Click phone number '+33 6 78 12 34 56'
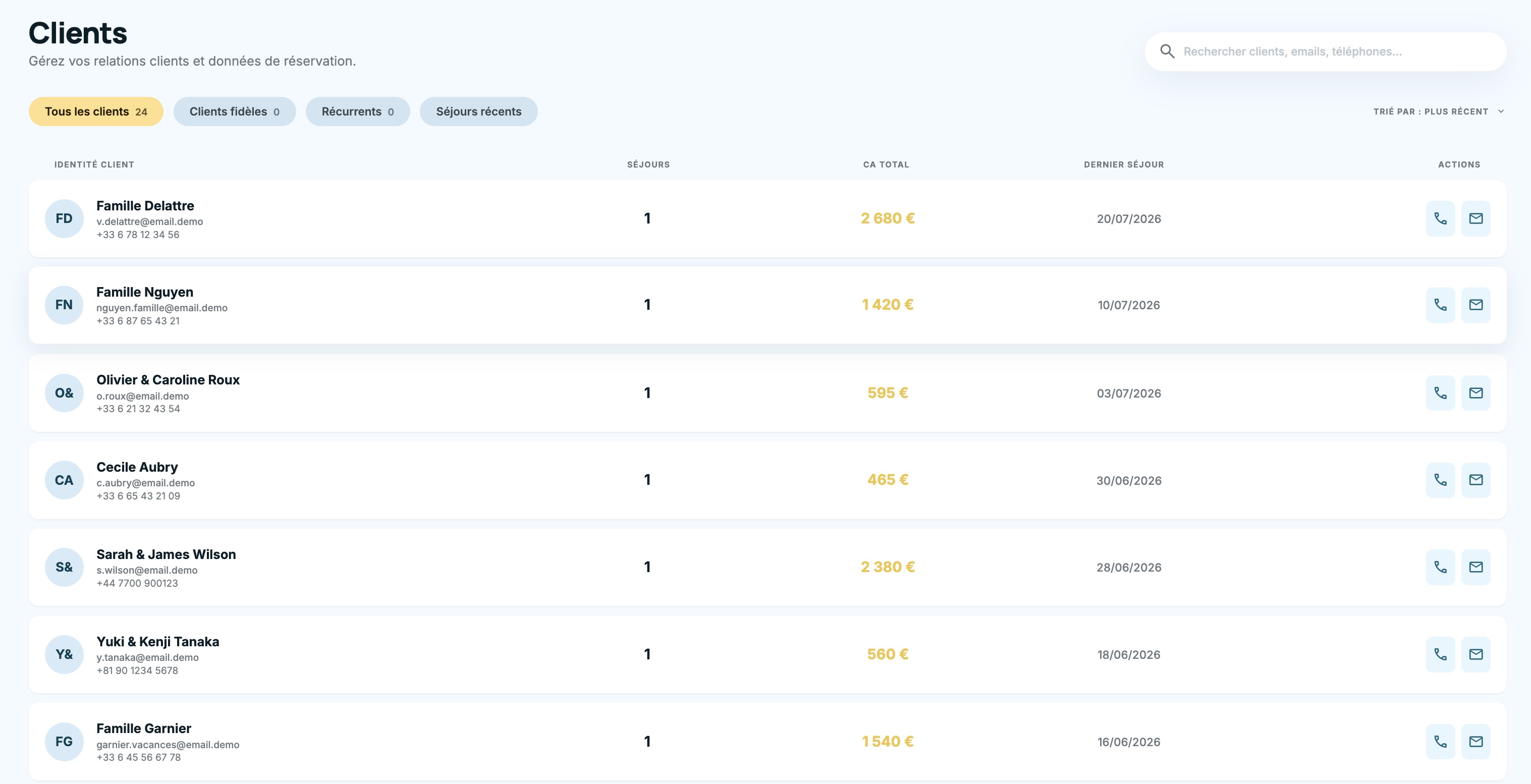 click(x=138, y=235)
